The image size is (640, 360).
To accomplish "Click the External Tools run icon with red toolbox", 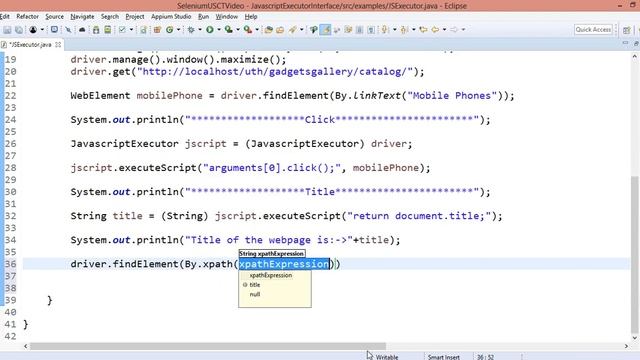I will (248, 30).
